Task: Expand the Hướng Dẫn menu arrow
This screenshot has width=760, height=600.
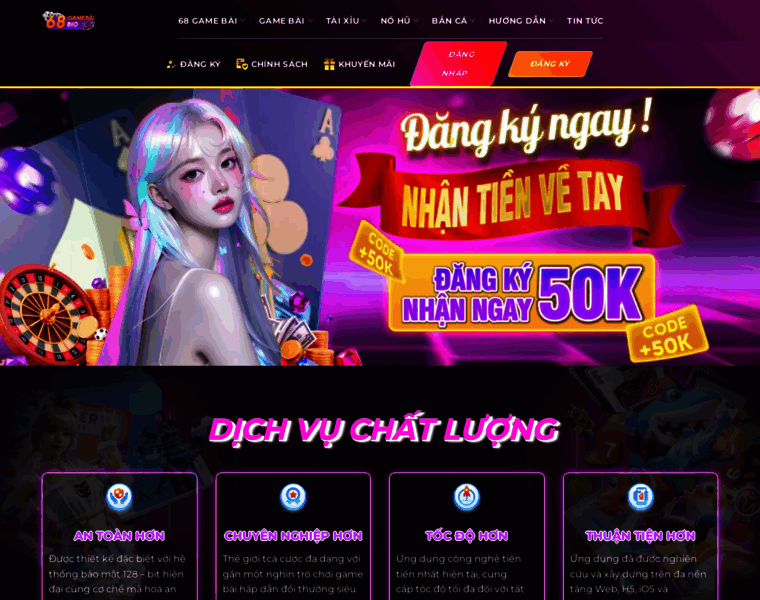Action: (551, 21)
